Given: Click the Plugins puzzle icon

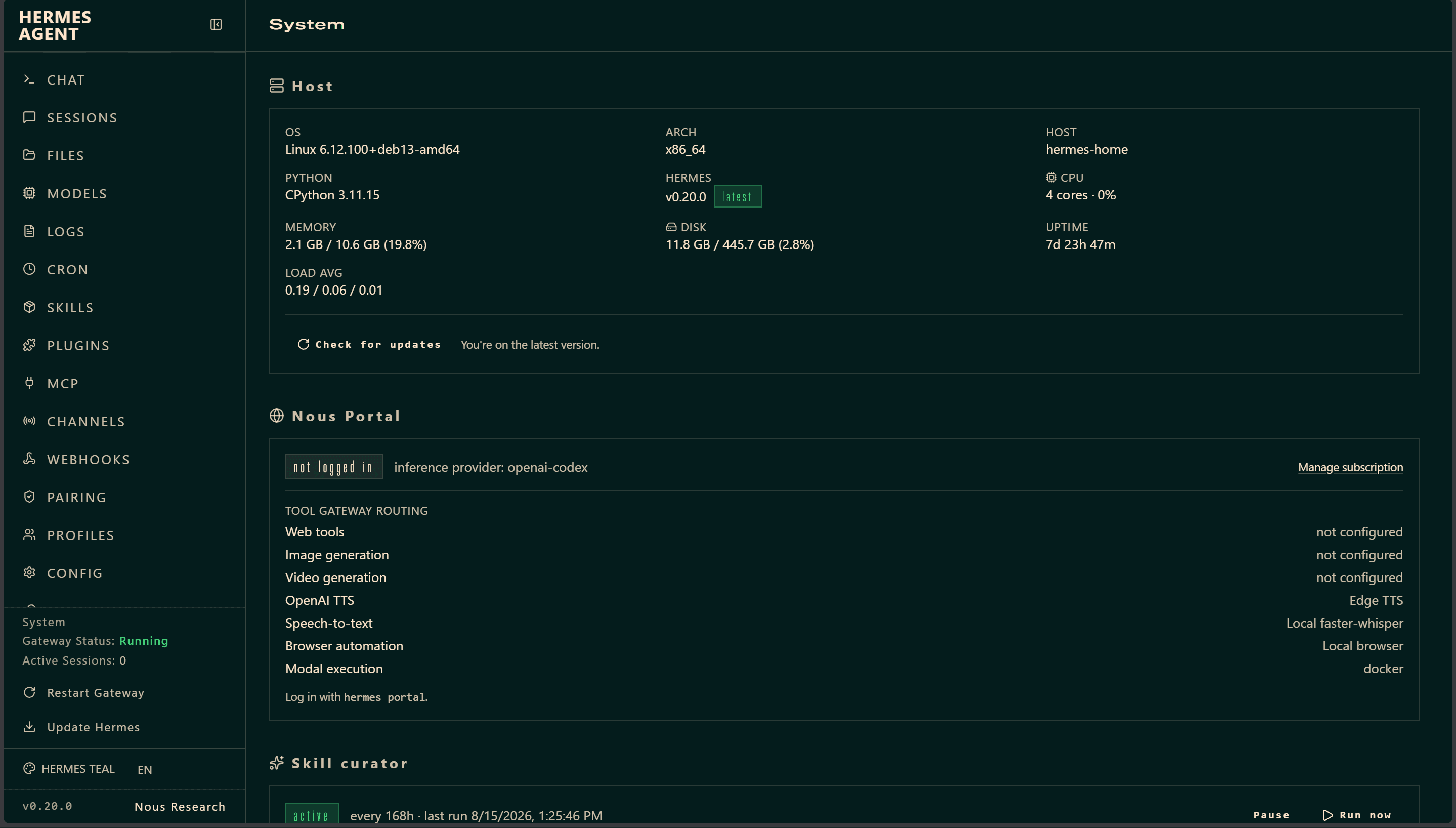Looking at the screenshot, I should 29,345.
